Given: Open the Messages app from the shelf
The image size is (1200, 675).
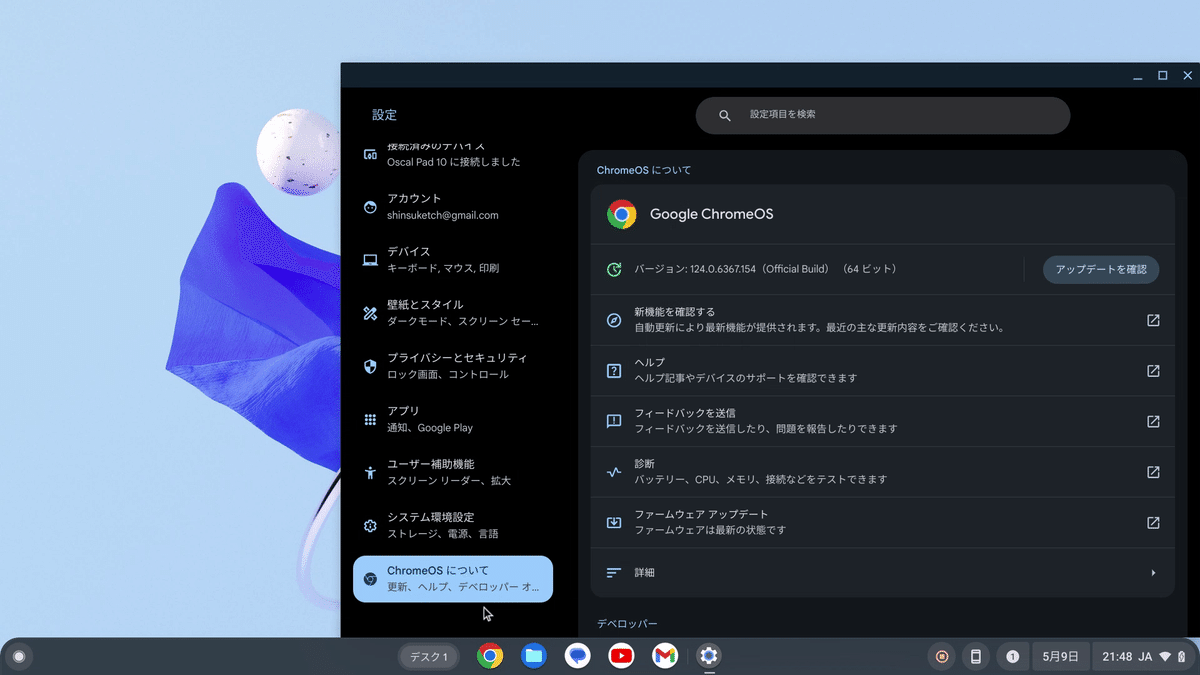Looking at the screenshot, I should (x=578, y=656).
